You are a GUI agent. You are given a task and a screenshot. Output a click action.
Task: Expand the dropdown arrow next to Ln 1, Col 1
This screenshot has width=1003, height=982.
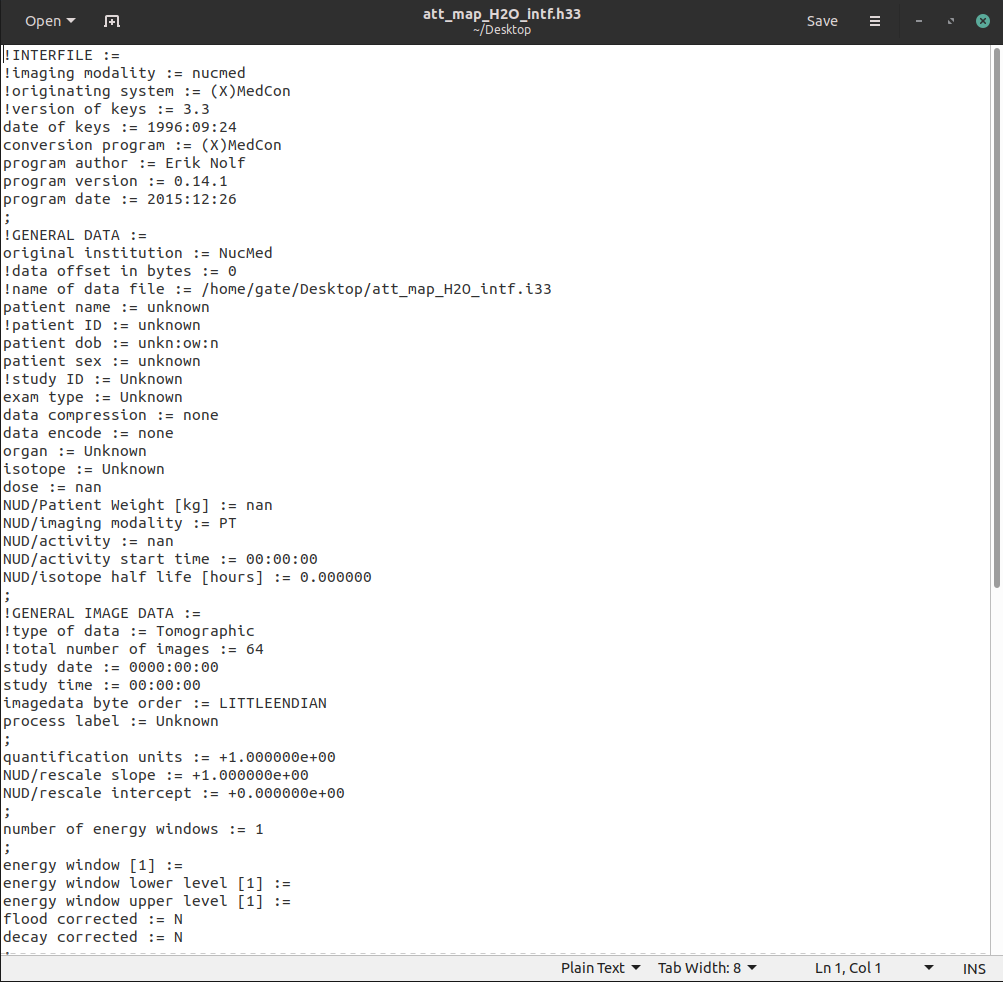(x=929, y=968)
